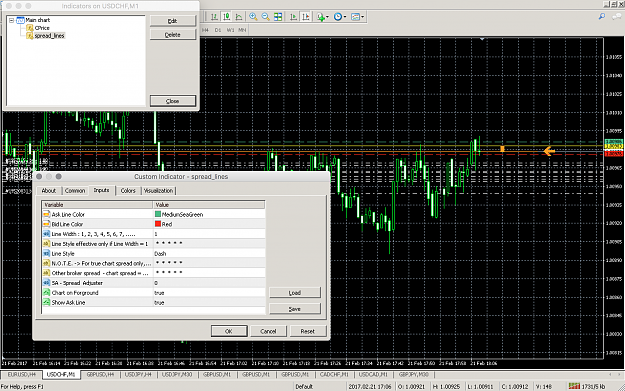Select the spread_lines indicator in the list
625x391 pixels.
pyautogui.click(x=49, y=36)
